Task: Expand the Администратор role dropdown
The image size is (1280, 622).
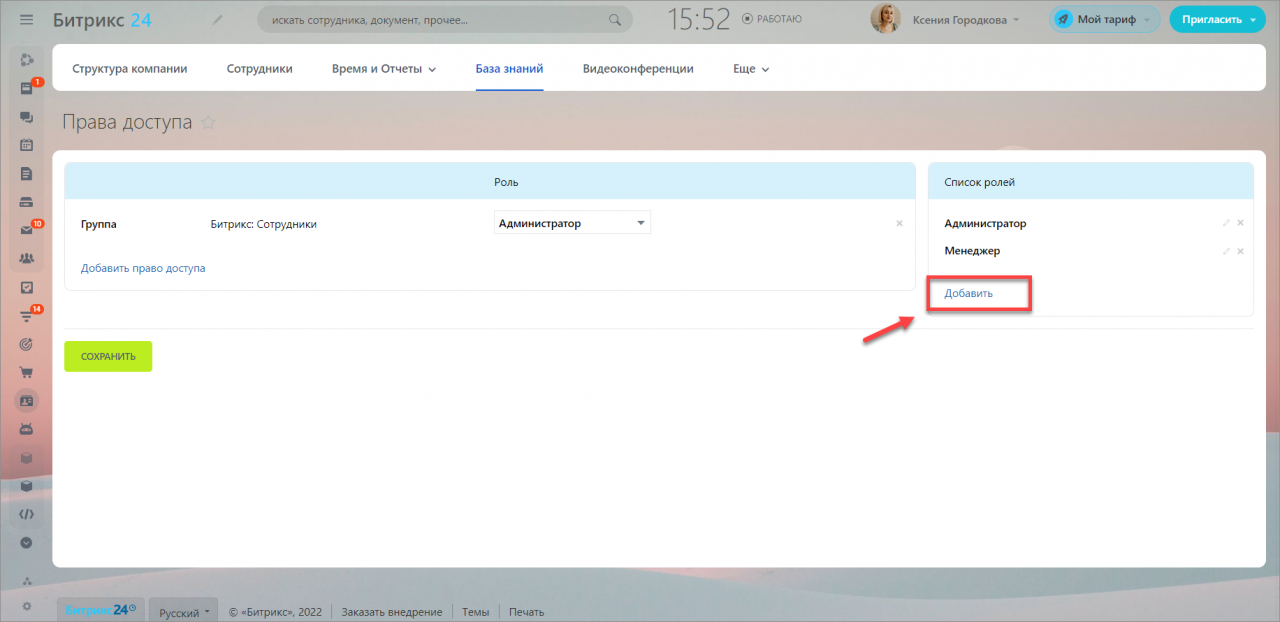Action: [x=573, y=223]
